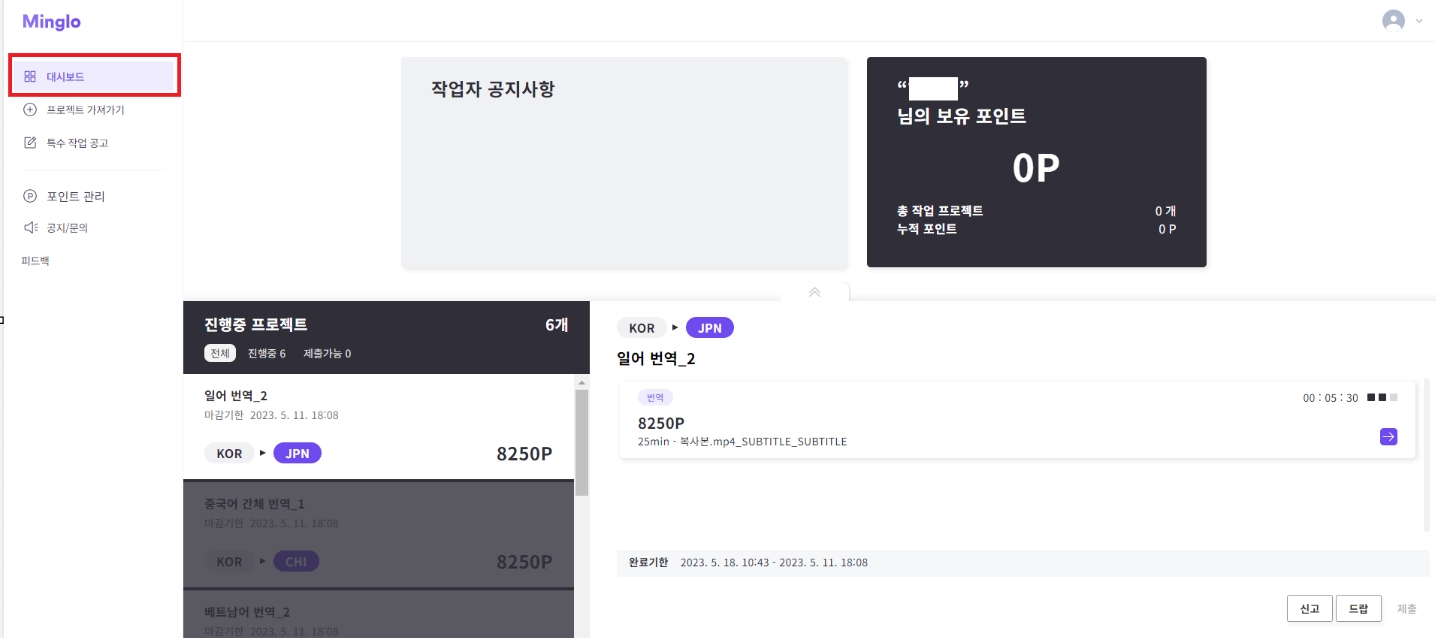Select the 중국어 간체 번역_1 project

click(x=379, y=534)
